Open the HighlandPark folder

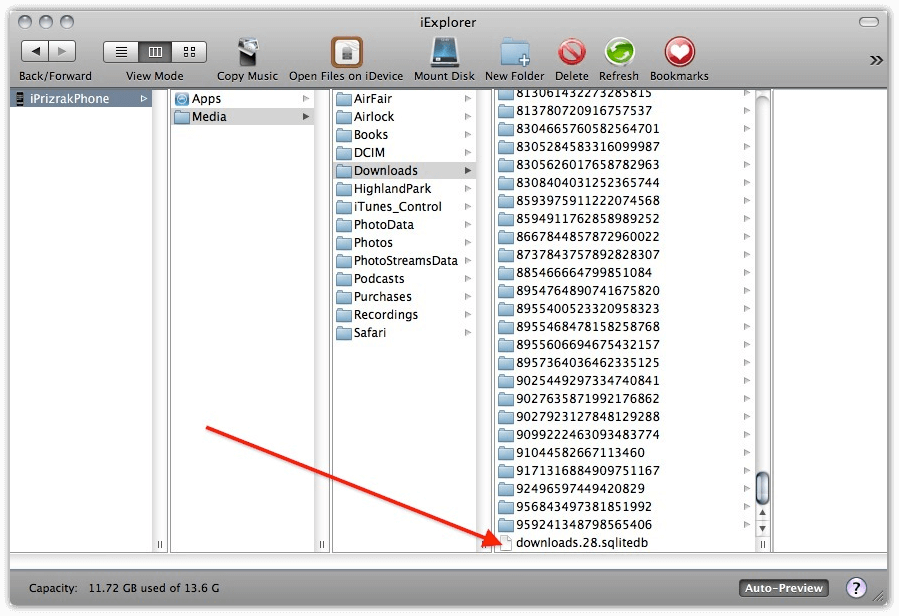click(405, 189)
